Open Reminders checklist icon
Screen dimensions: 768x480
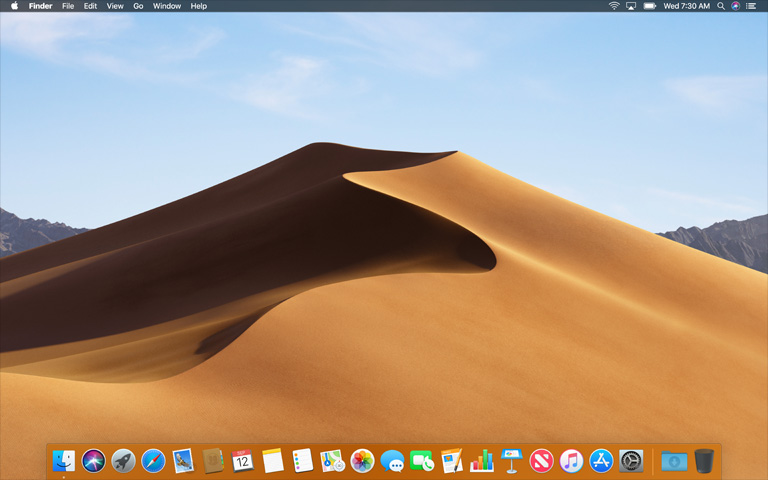[x=303, y=461]
